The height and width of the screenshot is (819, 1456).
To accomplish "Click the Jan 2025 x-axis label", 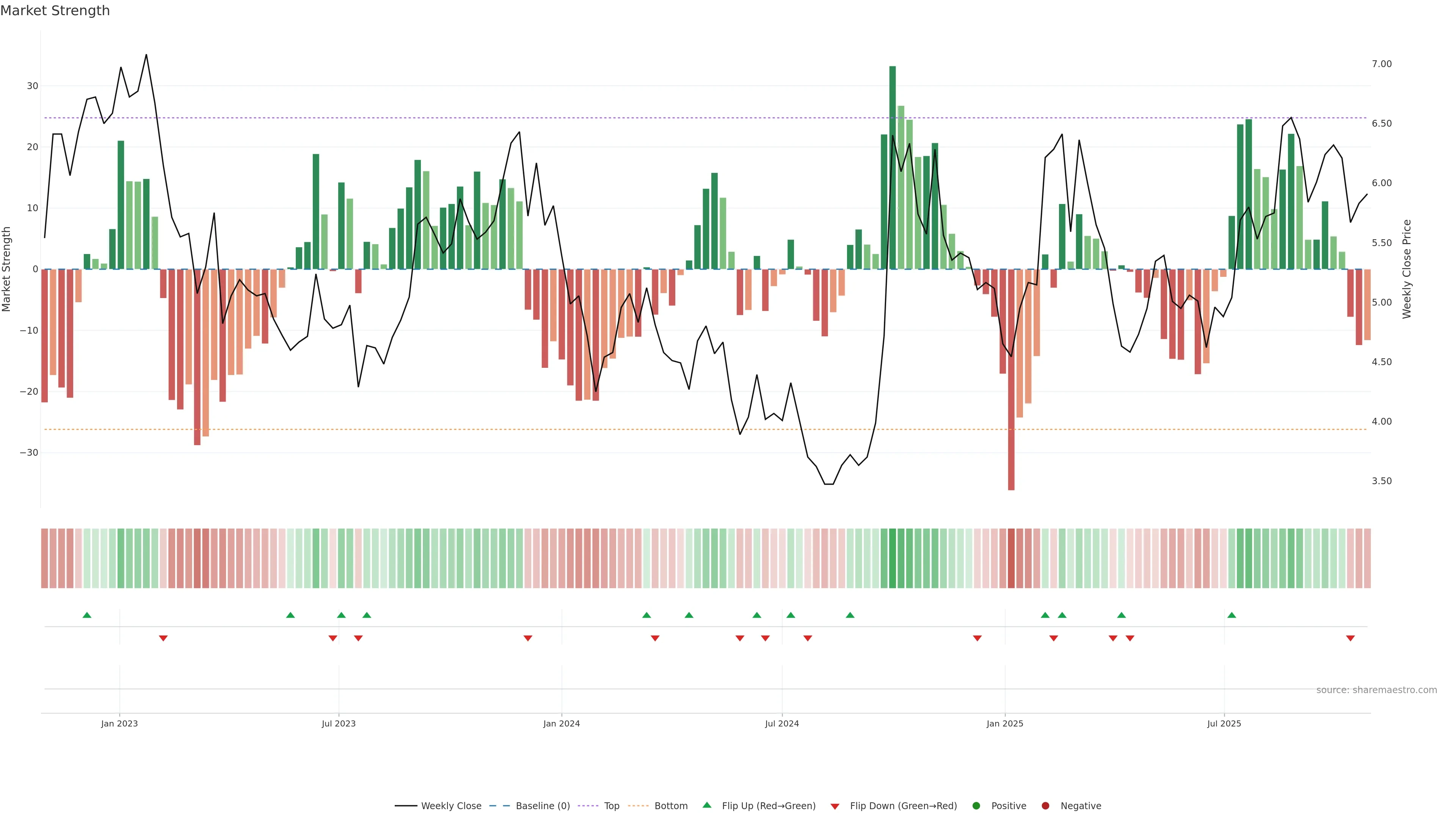I will click(x=1005, y=723).
